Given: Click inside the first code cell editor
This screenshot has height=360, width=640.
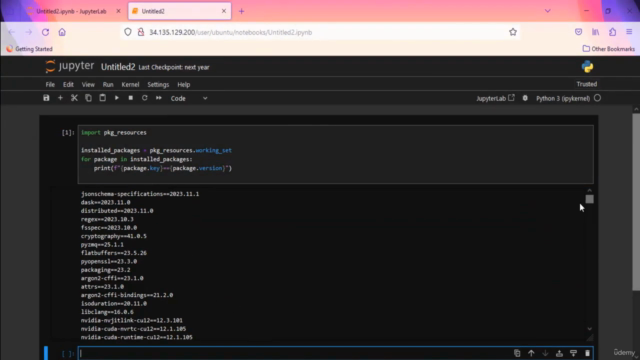Looking at the screenshot, I should pos(336,154).
